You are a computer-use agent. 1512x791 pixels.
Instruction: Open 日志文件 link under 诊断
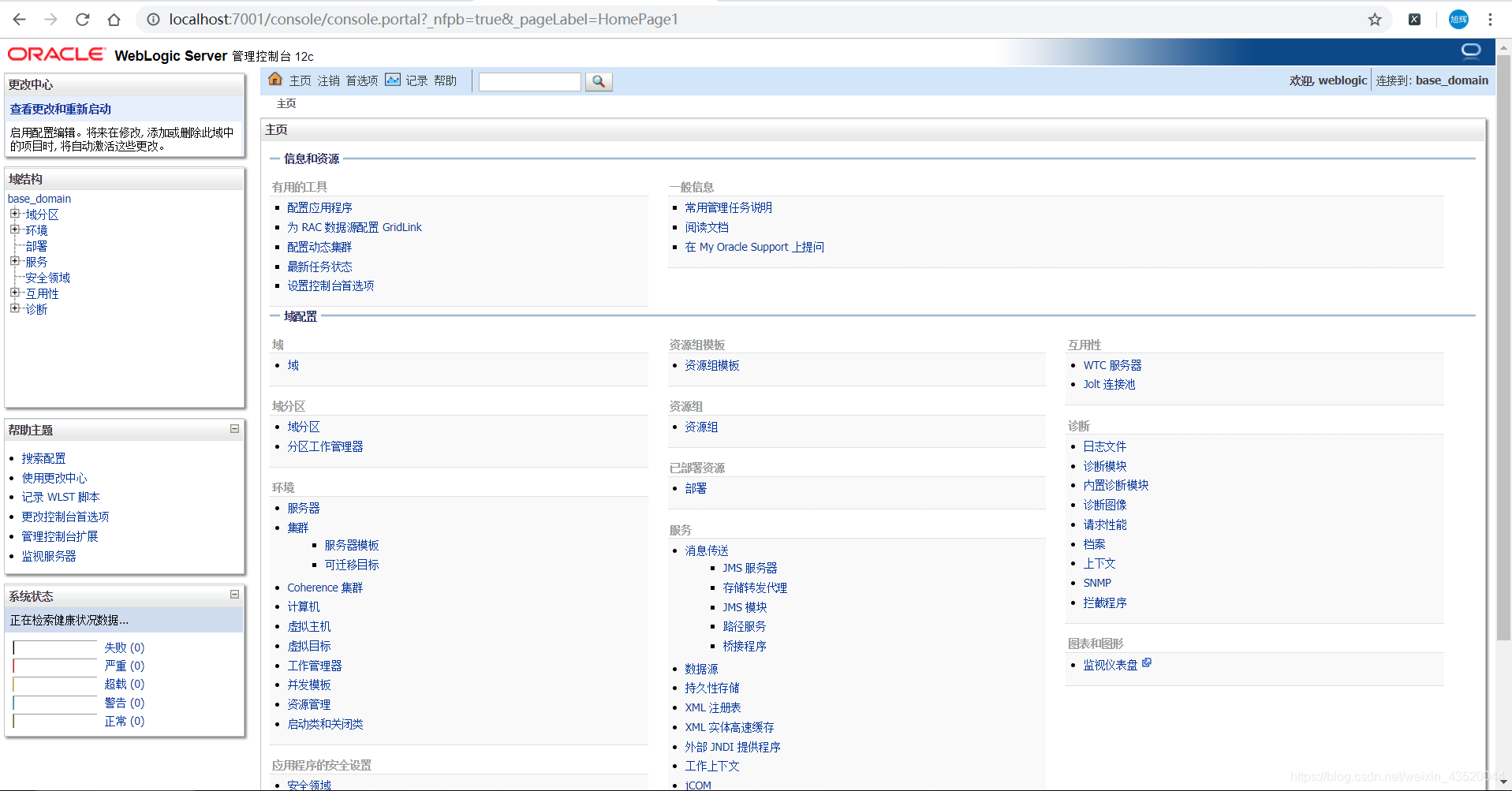[1104, 446]
